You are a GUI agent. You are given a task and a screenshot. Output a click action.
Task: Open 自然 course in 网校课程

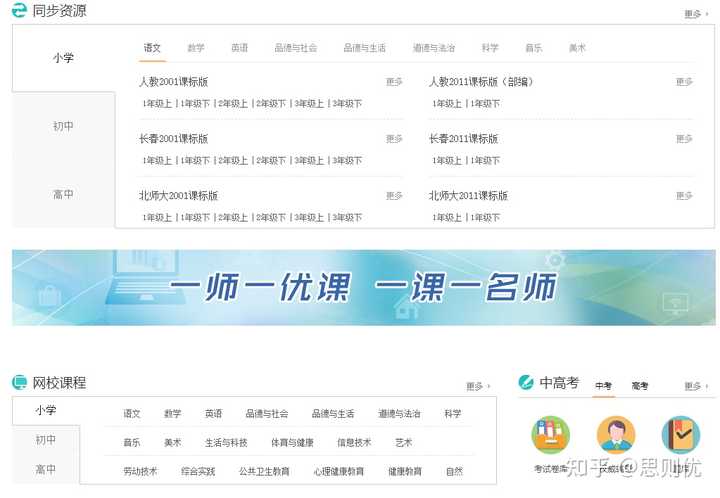[x=455, y=471]
